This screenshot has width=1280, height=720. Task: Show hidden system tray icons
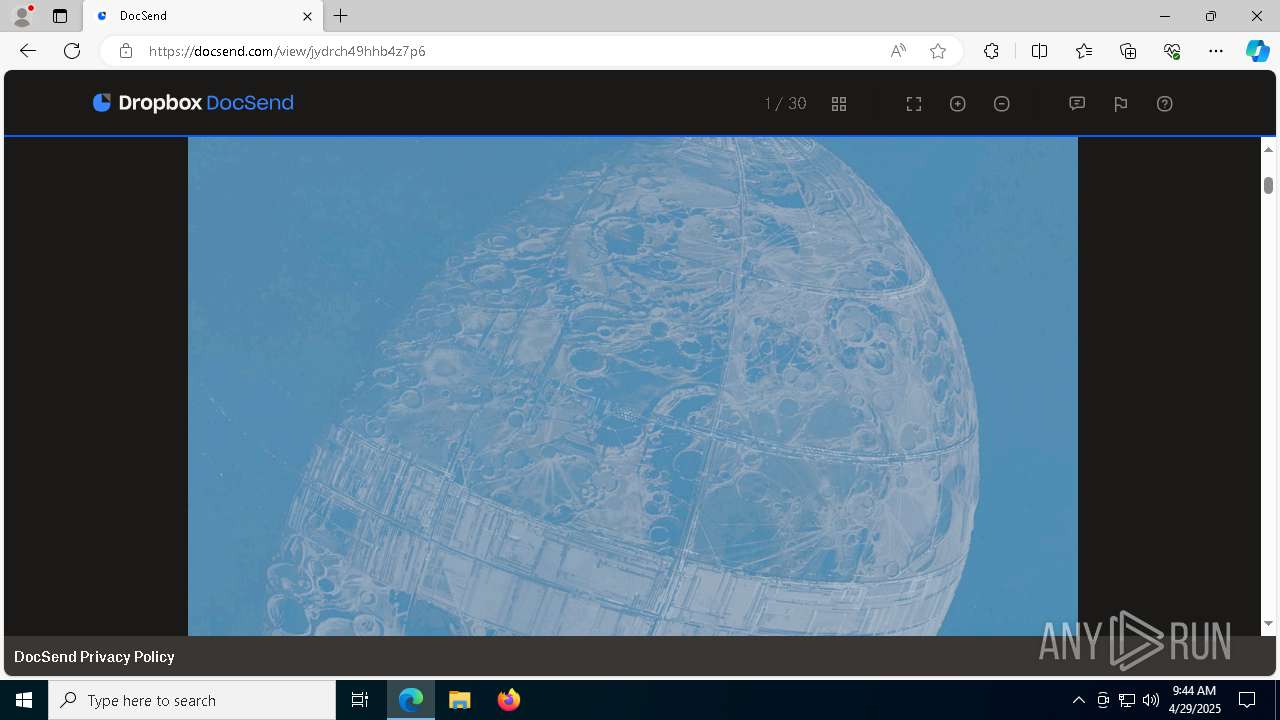pyautogui.click(x=1078, y=700)
